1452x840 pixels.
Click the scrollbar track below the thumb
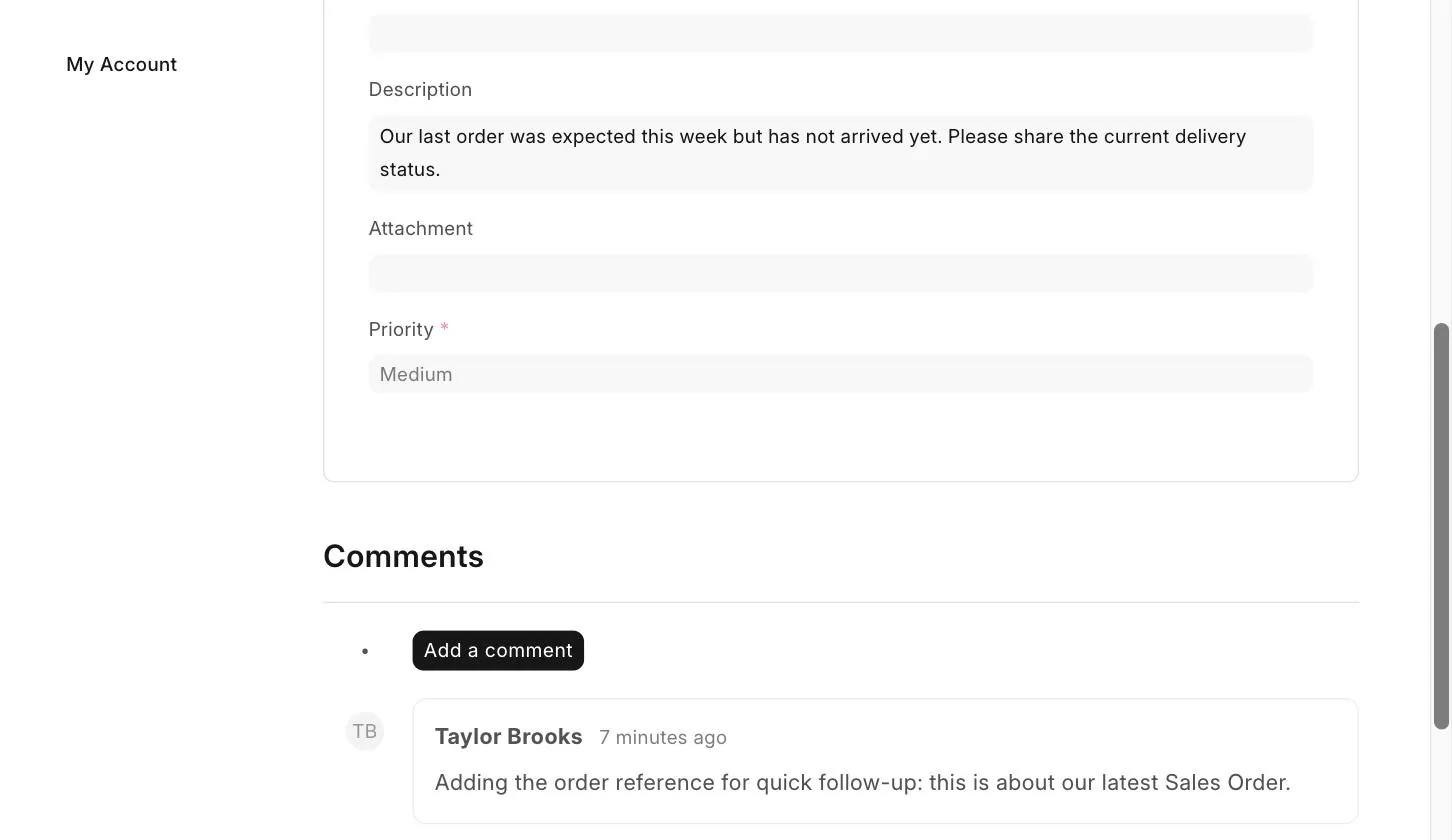pyautogui.click(x=1442, y=785)
